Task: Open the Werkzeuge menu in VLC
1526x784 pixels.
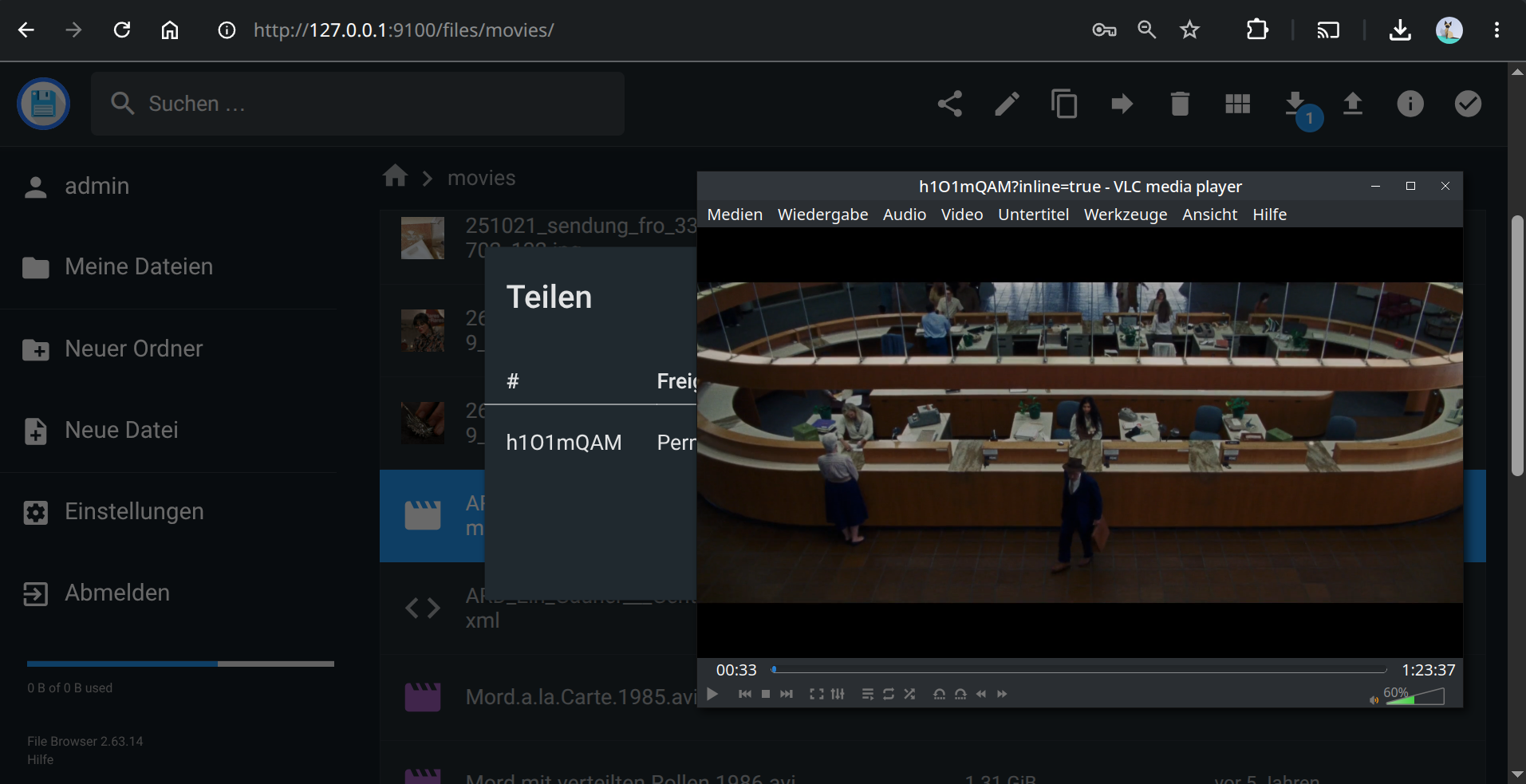Action: (1126, 215)
